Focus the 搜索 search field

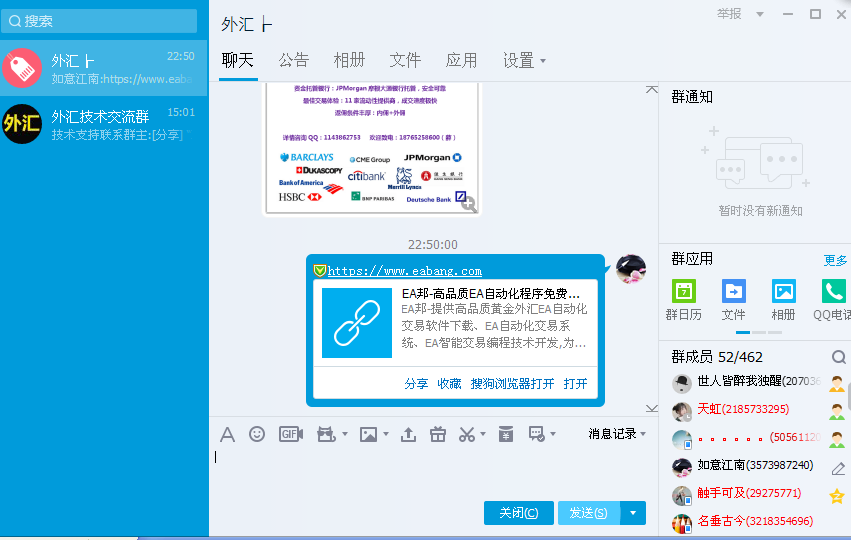[x=99, y=21]
